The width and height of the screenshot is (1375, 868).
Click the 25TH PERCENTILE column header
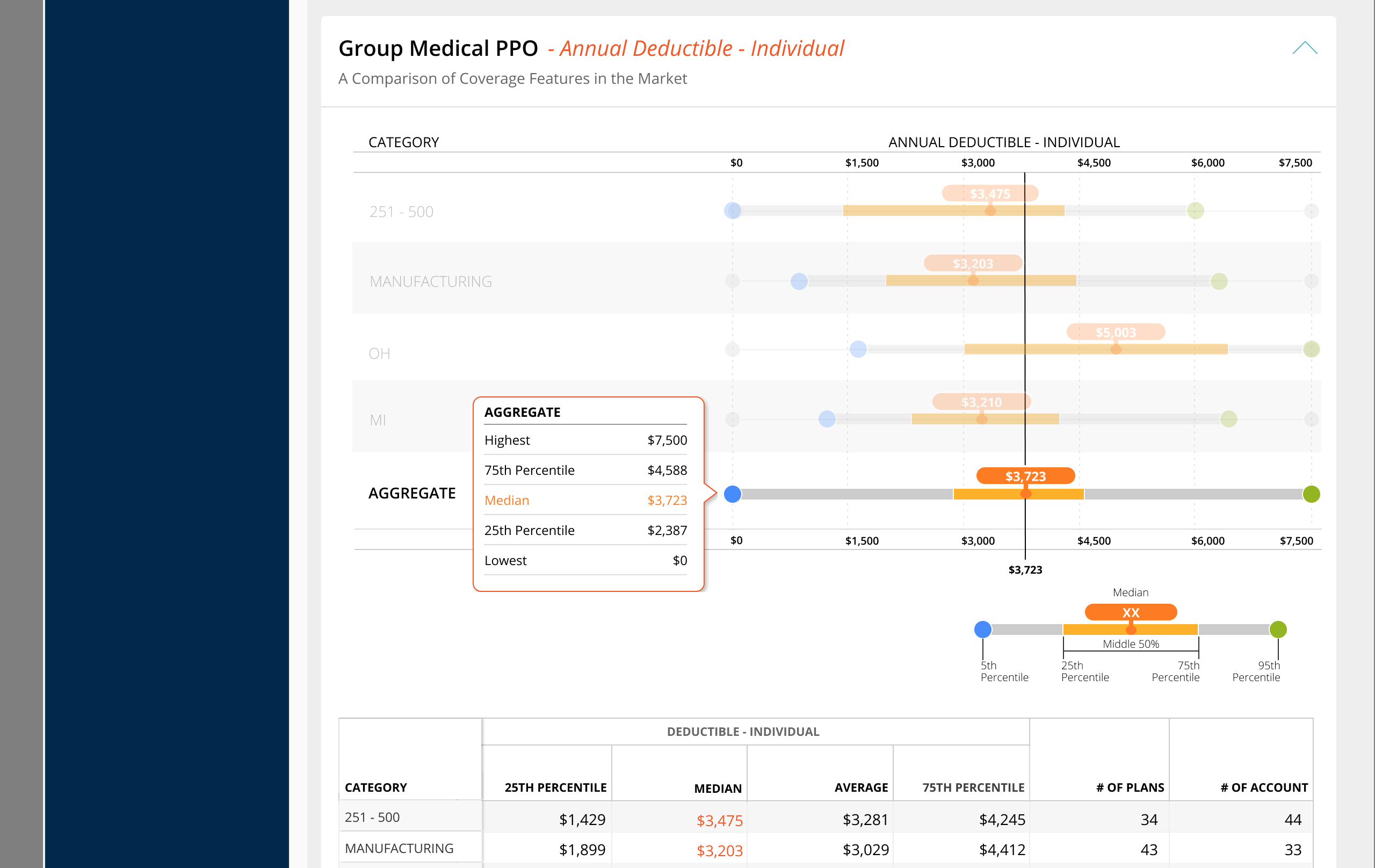coord(555,788)
